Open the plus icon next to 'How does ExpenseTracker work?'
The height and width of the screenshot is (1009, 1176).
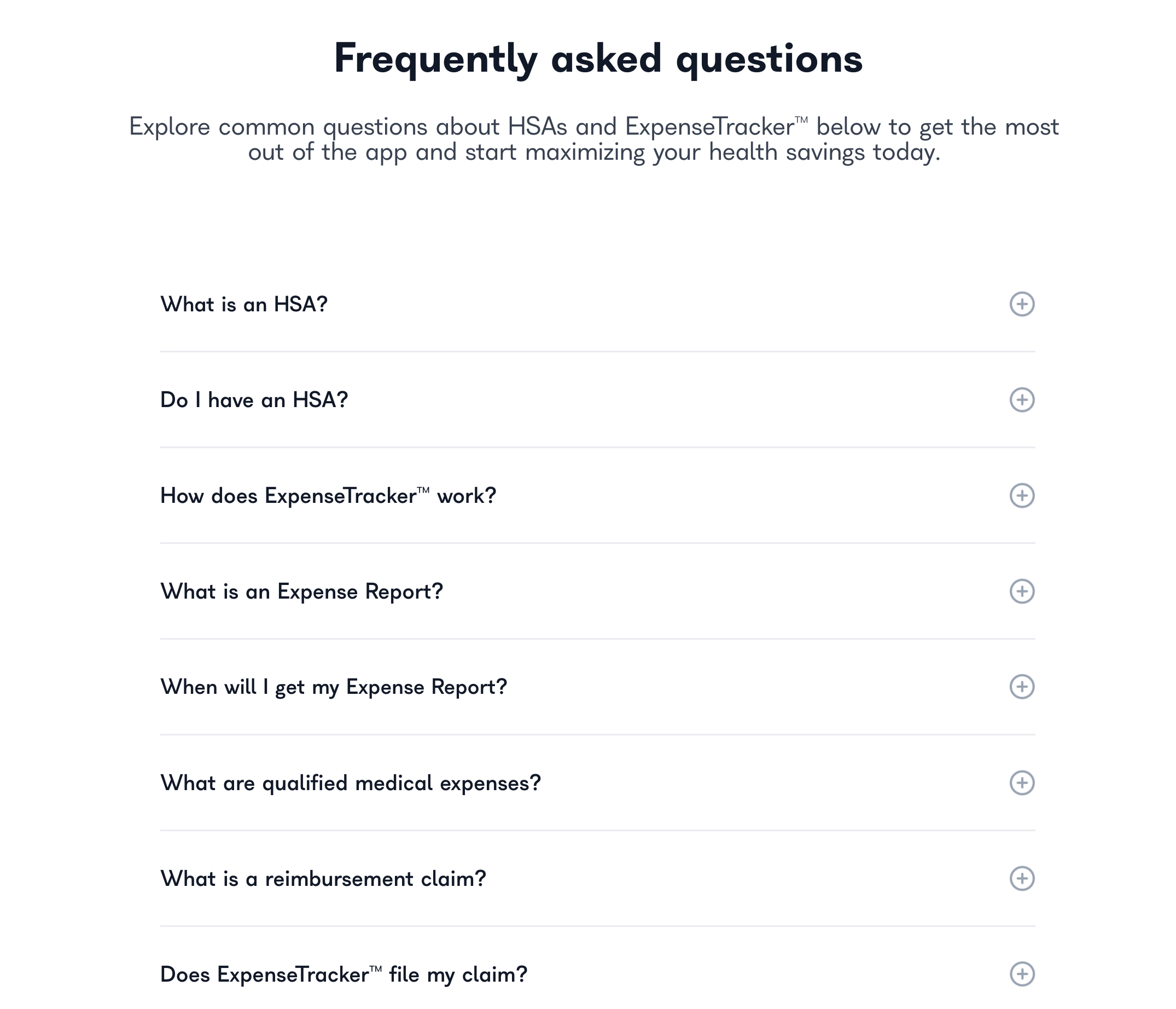pyautogui.click(x=1022, y=496)
